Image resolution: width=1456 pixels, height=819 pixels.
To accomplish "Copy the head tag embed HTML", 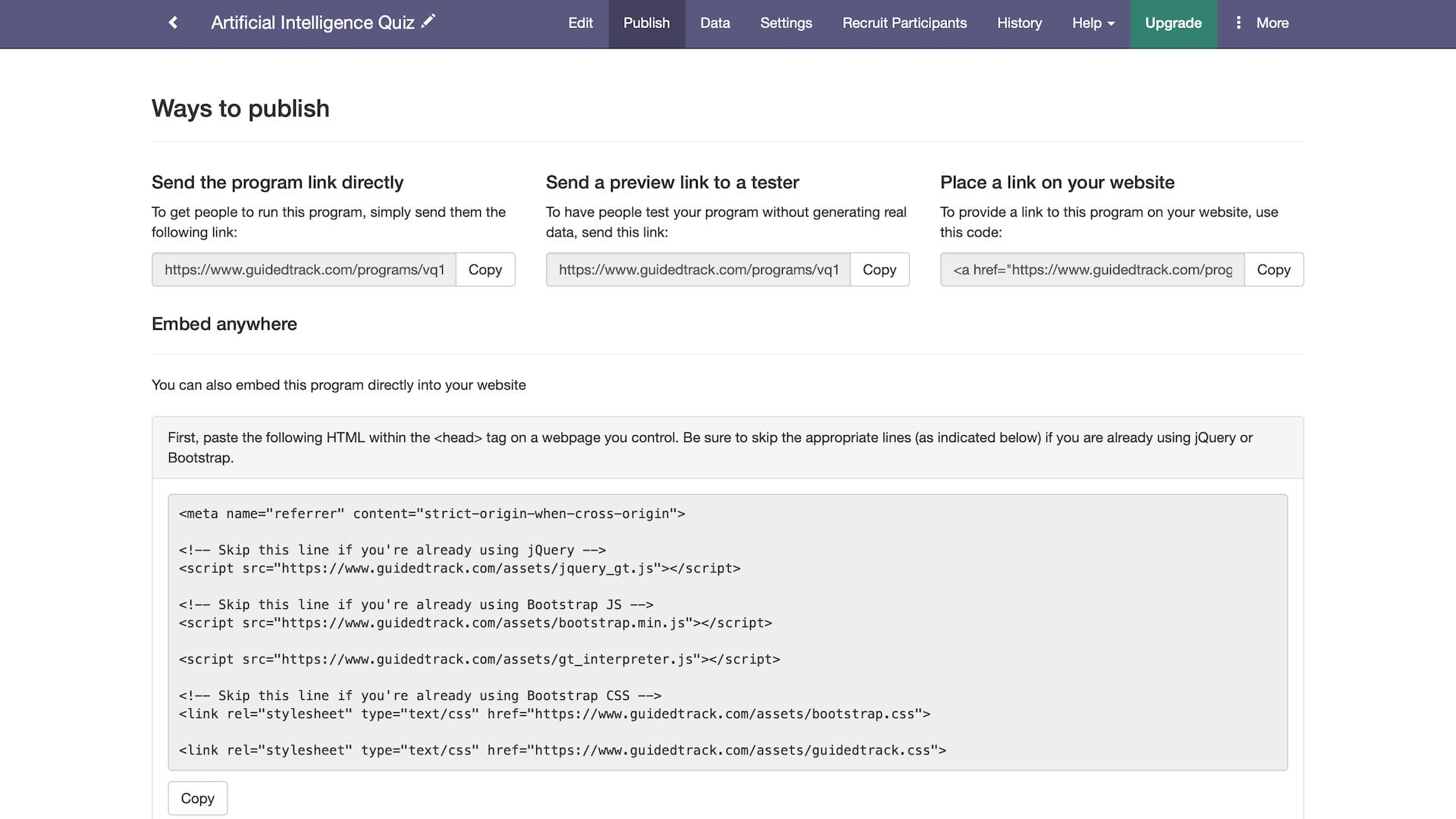I will 197,798.
